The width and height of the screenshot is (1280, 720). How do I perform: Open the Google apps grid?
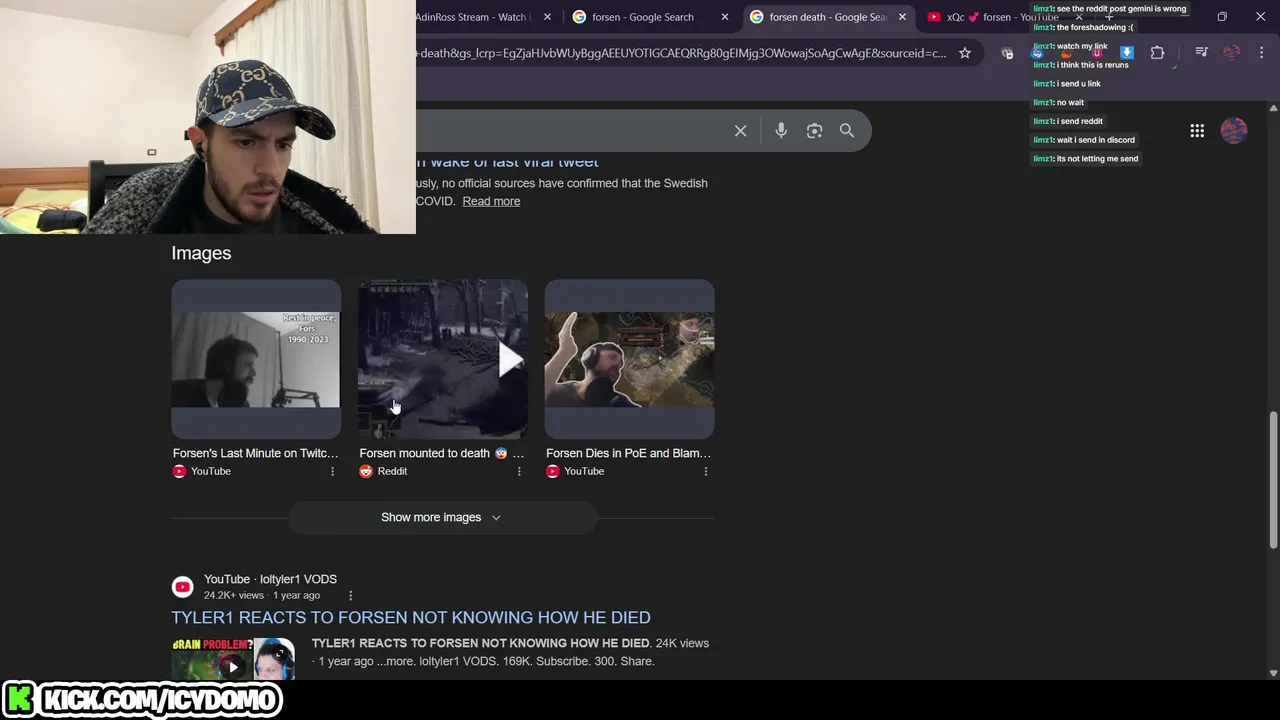coord(1197,131)
